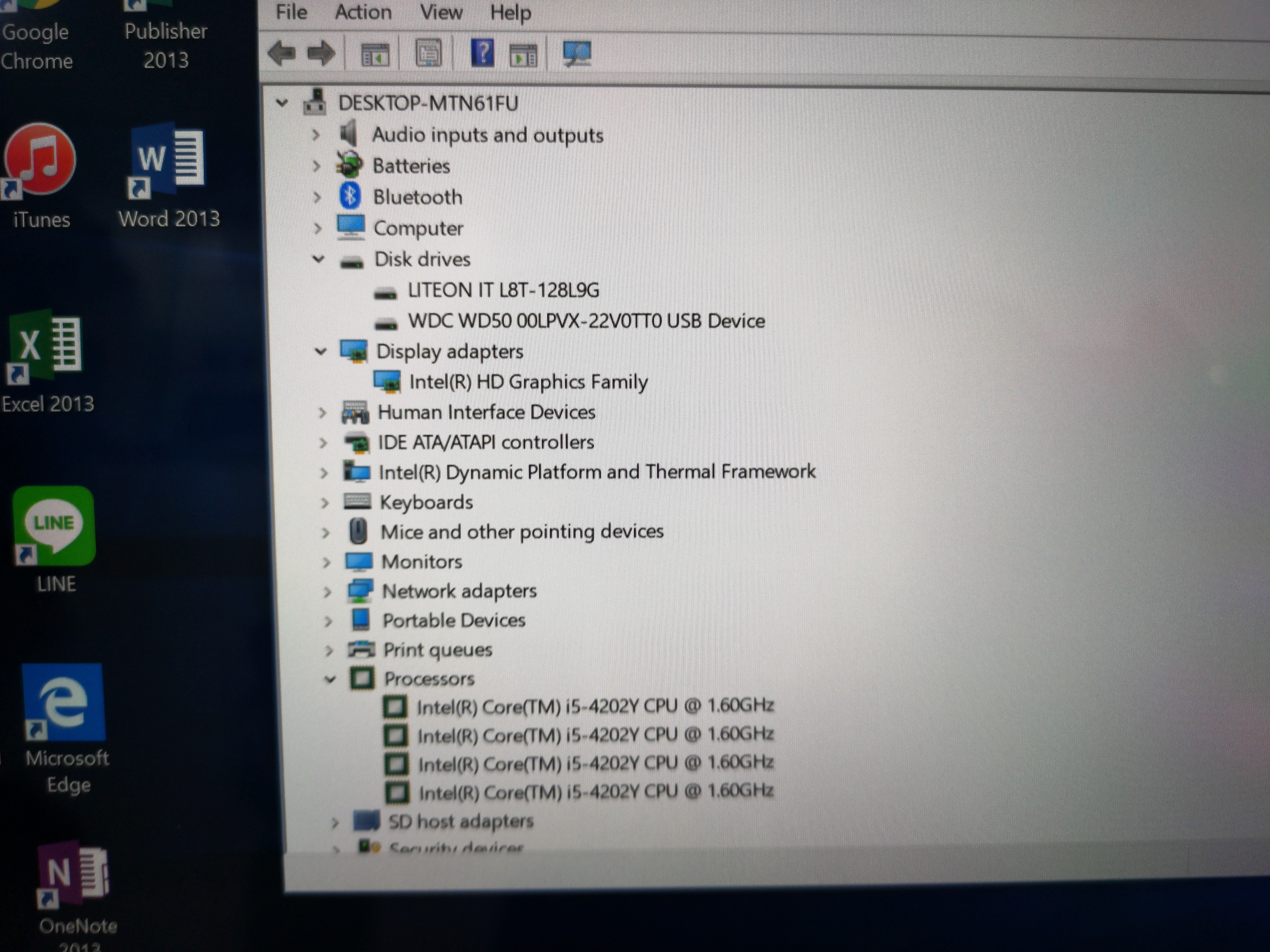Expand the Bluetooth category
The height and width of the screenshot is (952, 1270).
317,197
